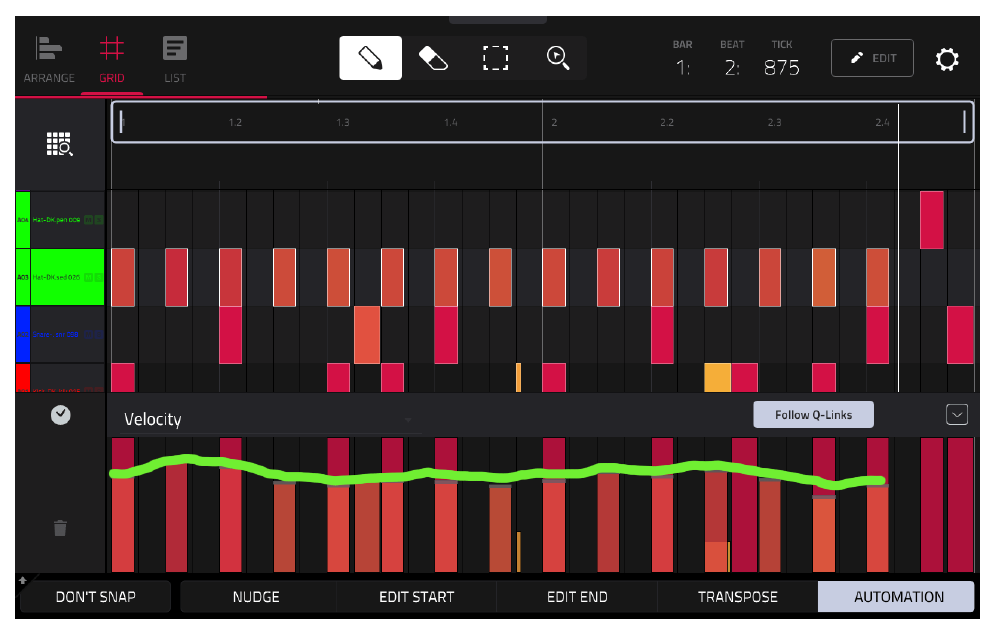Select the red pad color strip

23,377
